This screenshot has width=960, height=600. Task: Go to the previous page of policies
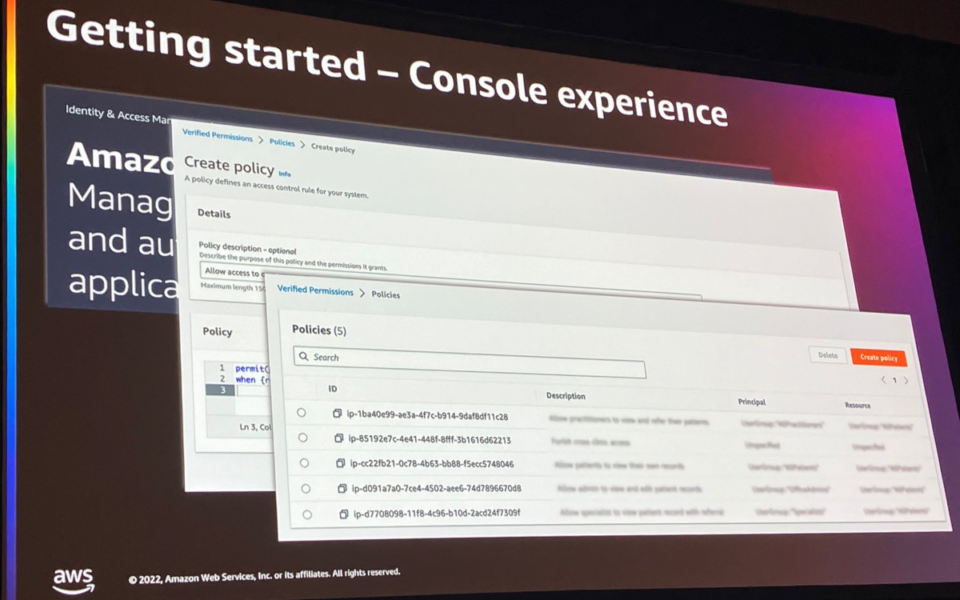(883, 380)
